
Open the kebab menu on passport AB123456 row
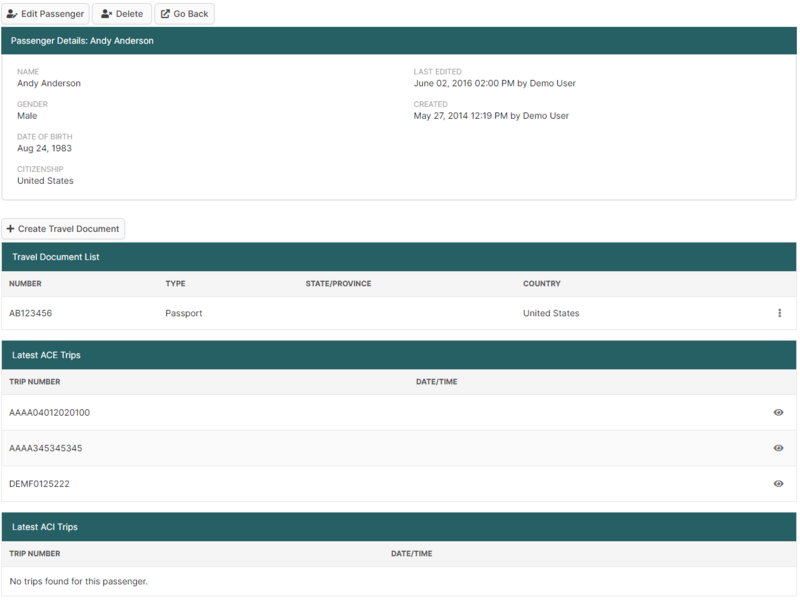(x=779, y=313)
